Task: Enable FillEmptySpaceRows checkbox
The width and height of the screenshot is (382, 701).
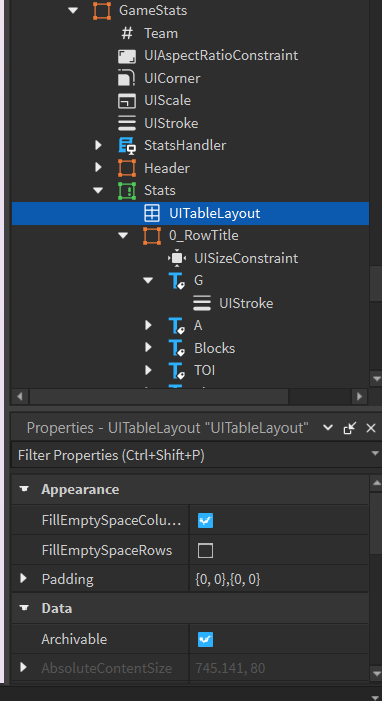Action: point(205,550)
